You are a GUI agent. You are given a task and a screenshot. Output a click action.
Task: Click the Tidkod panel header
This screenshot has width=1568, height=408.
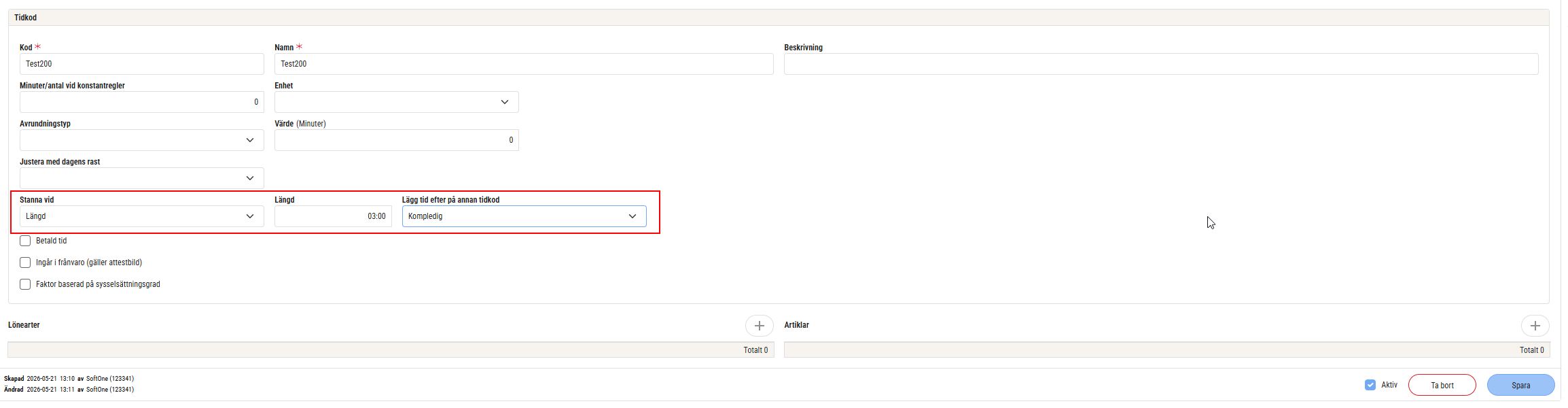pyautogui.click(x=779, y=18)
